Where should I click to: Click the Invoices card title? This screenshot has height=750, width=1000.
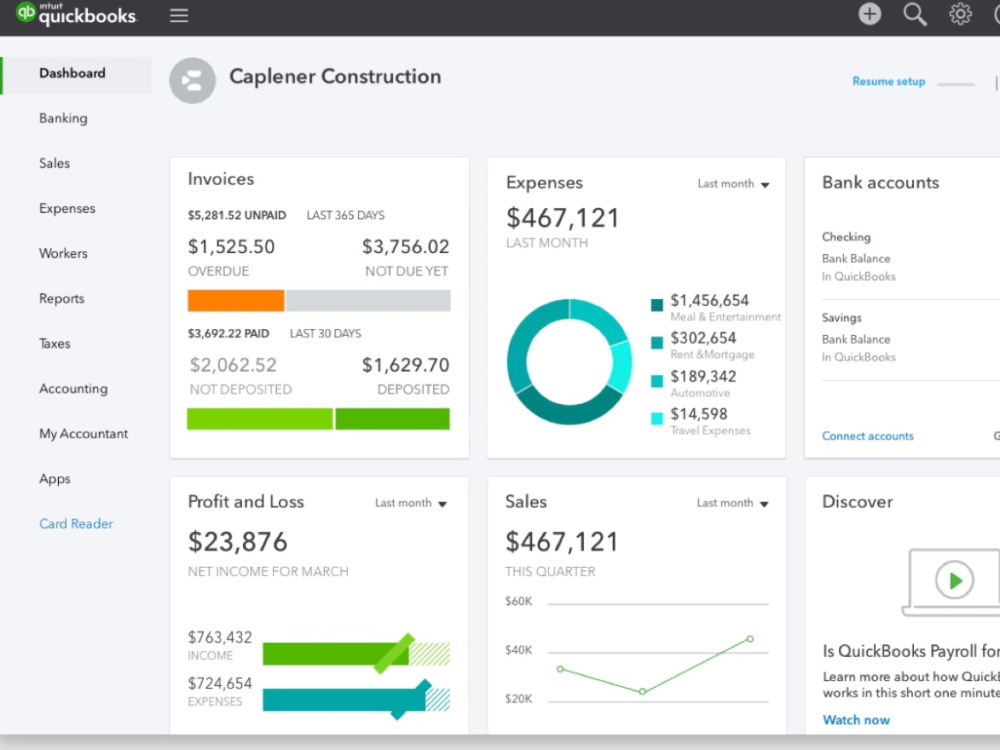(x=221, y=179)
